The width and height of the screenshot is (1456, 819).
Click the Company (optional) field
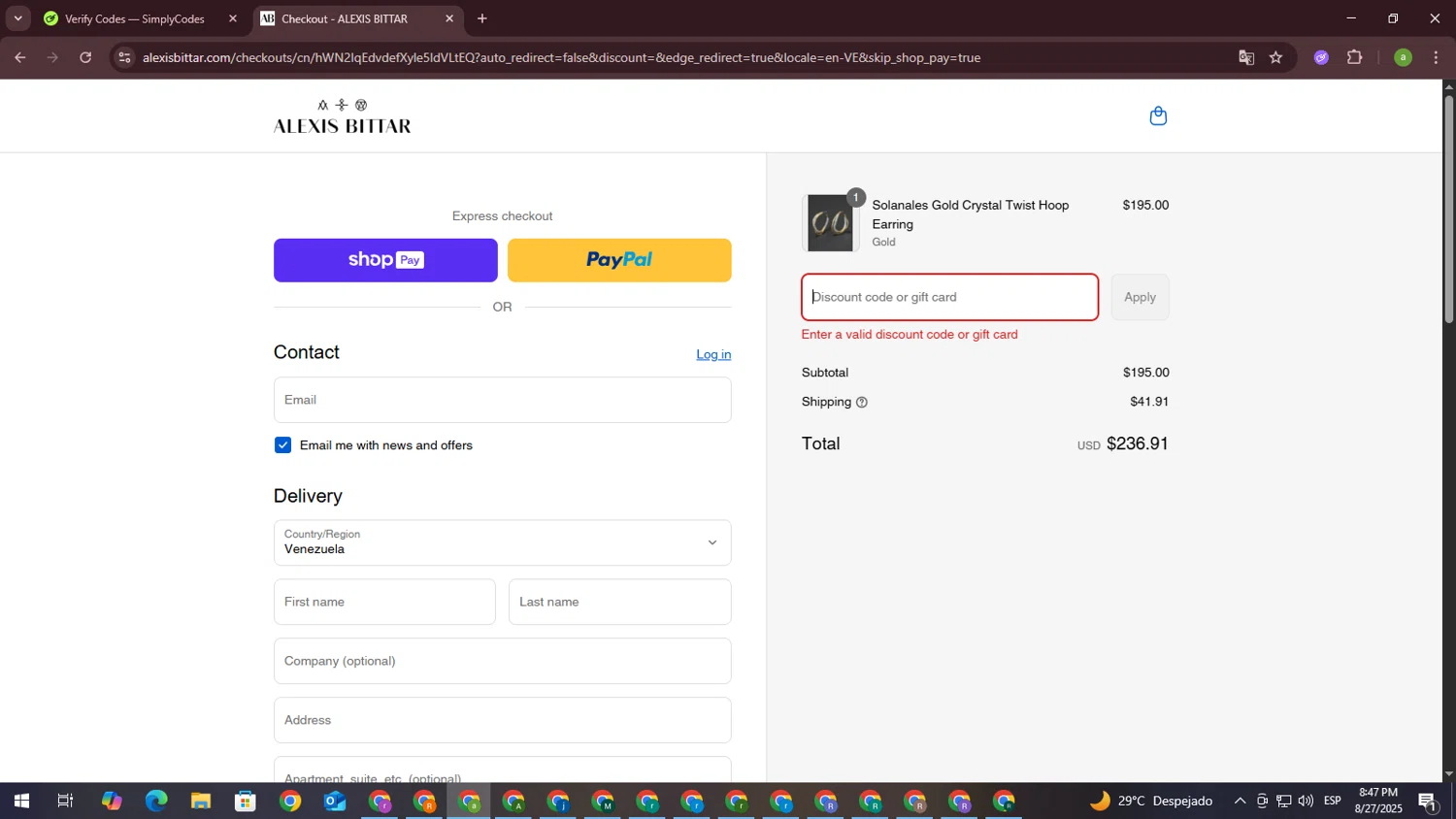click(x=502, y=661)
